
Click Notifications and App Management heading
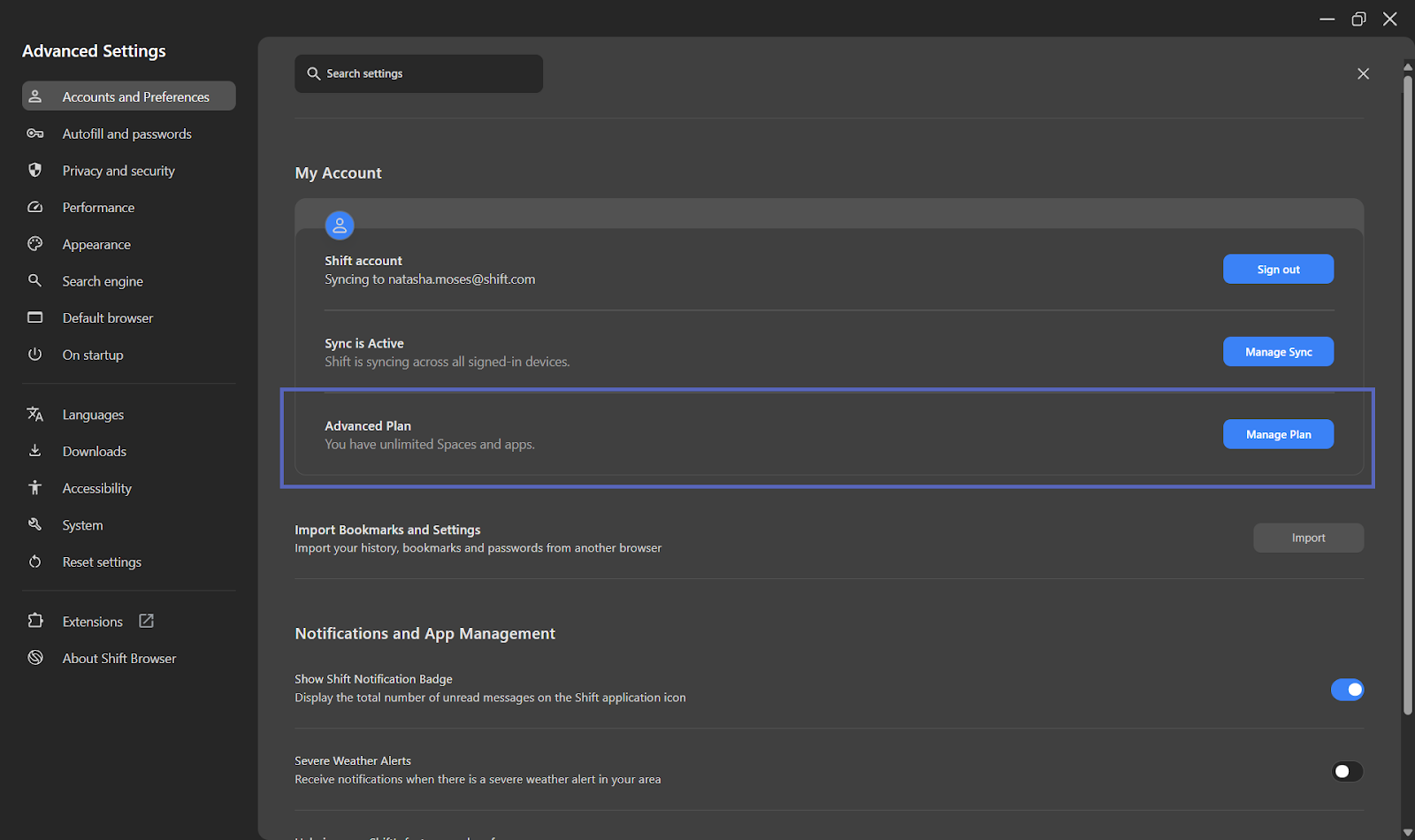424,633
